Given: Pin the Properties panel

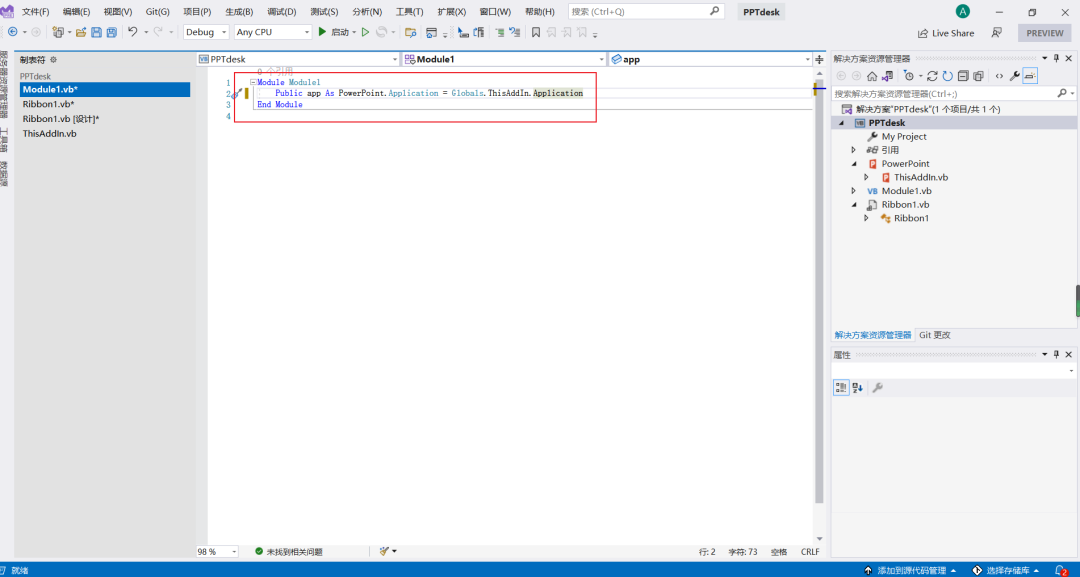Looking at the screenshot, I should coord(1057,355).
